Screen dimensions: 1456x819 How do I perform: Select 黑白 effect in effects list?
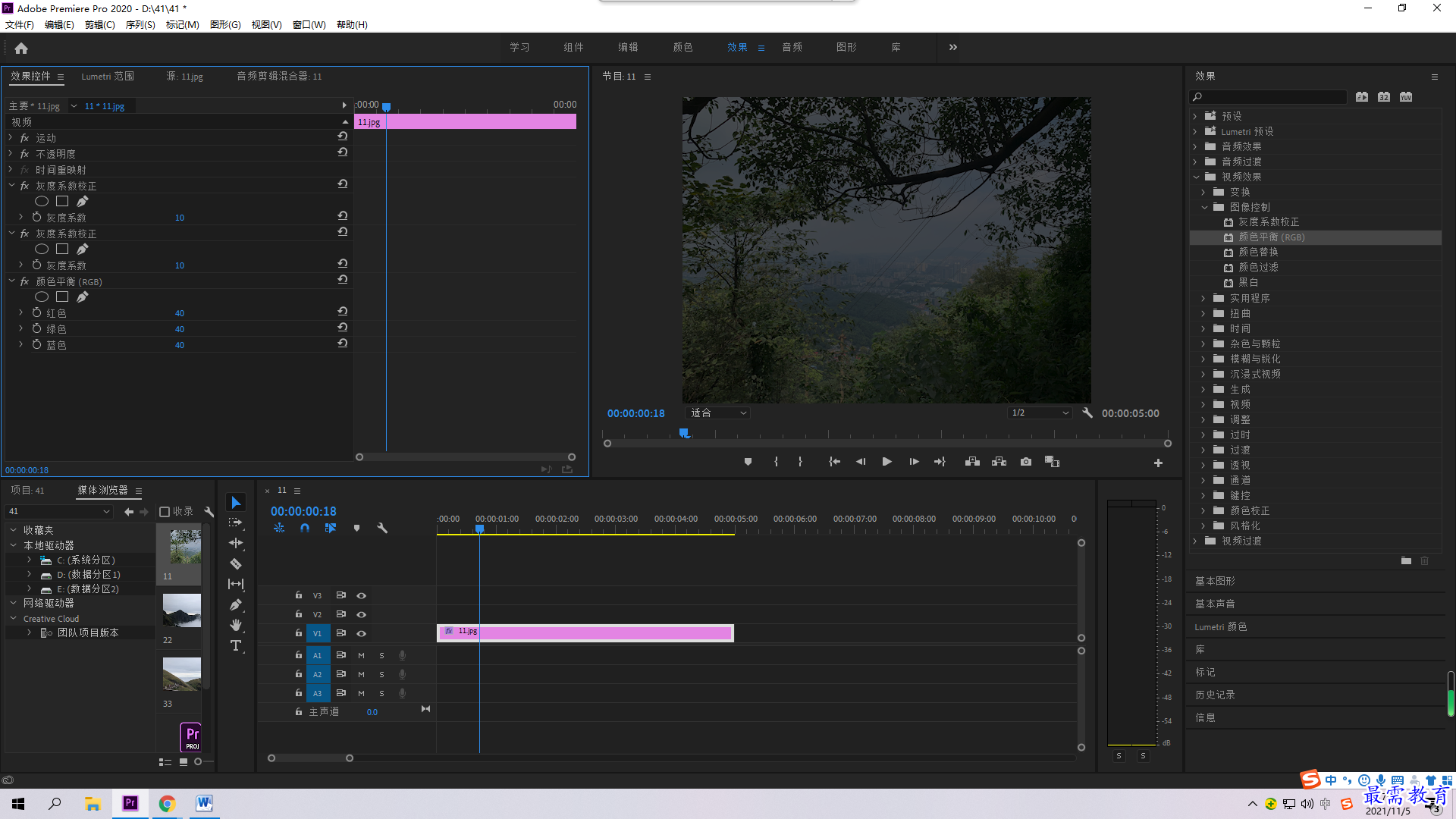tap(1248, 282)
